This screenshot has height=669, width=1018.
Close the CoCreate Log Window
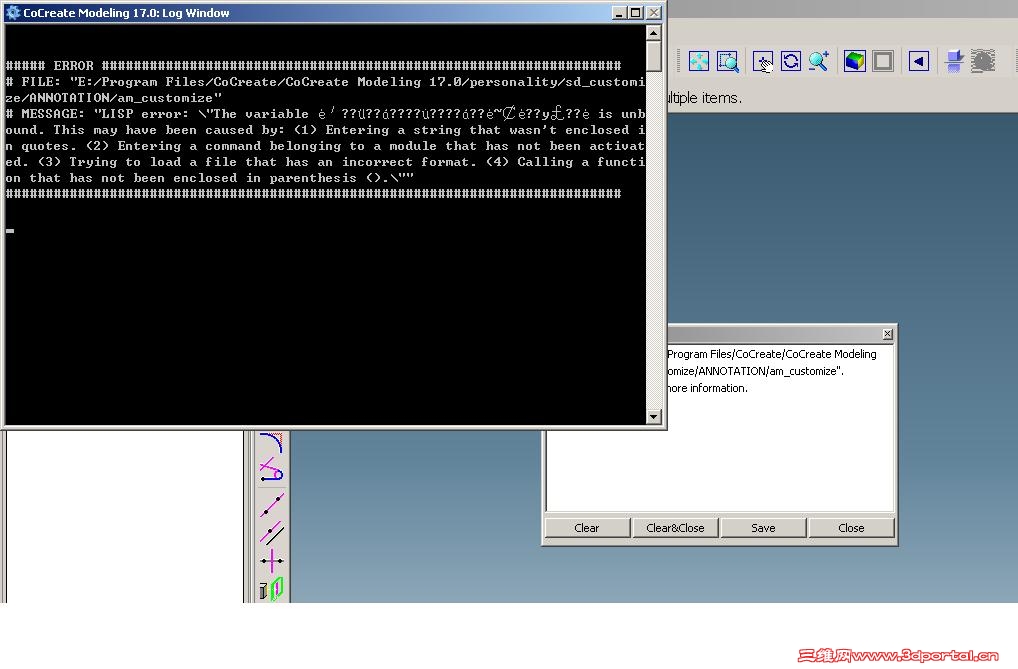click(x=654, y=12)
